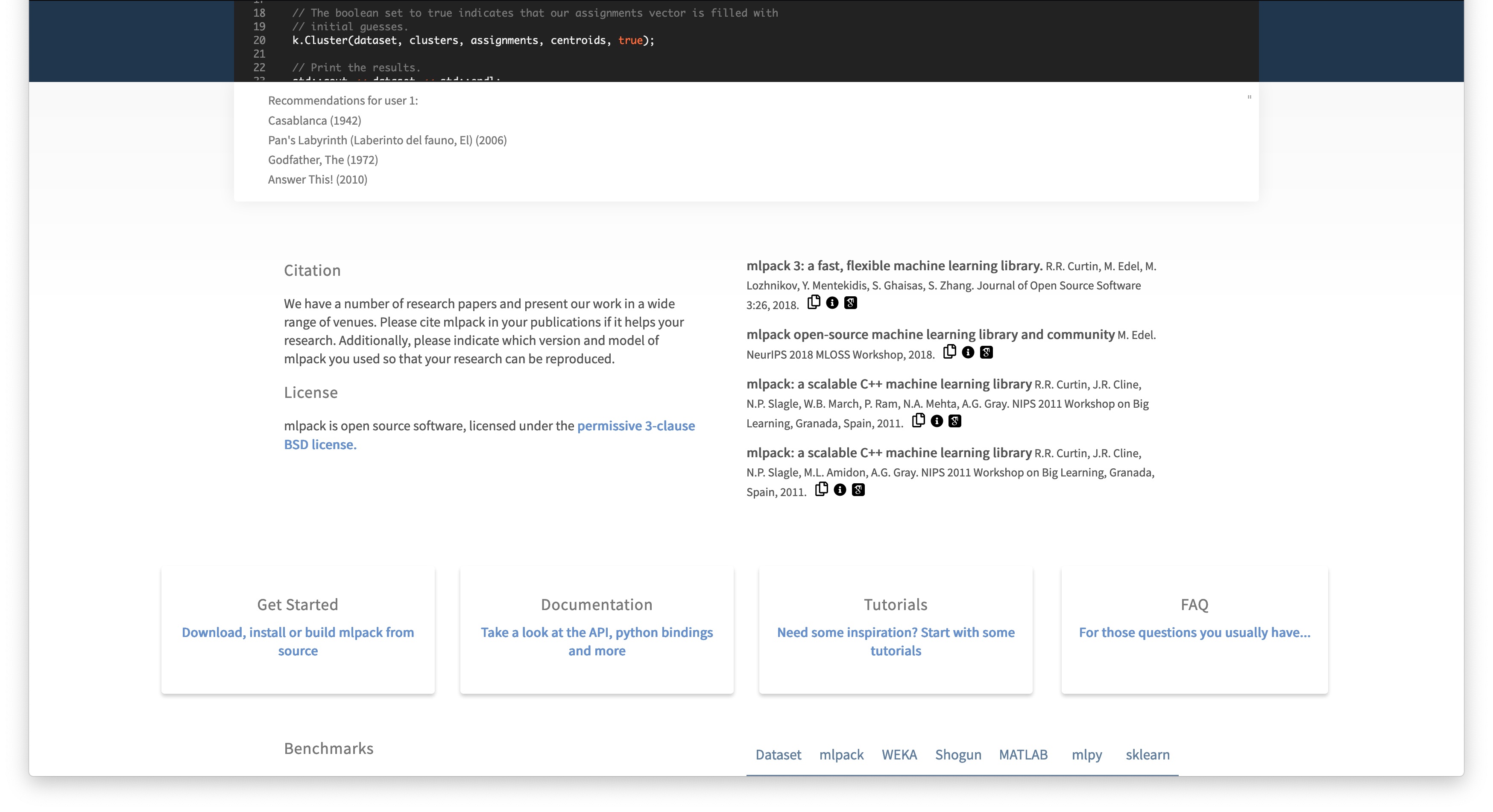Click 'Recommendations for user 1:' text
The height and width of the screenshot is (812, 1493).
[x=343, y=100]
